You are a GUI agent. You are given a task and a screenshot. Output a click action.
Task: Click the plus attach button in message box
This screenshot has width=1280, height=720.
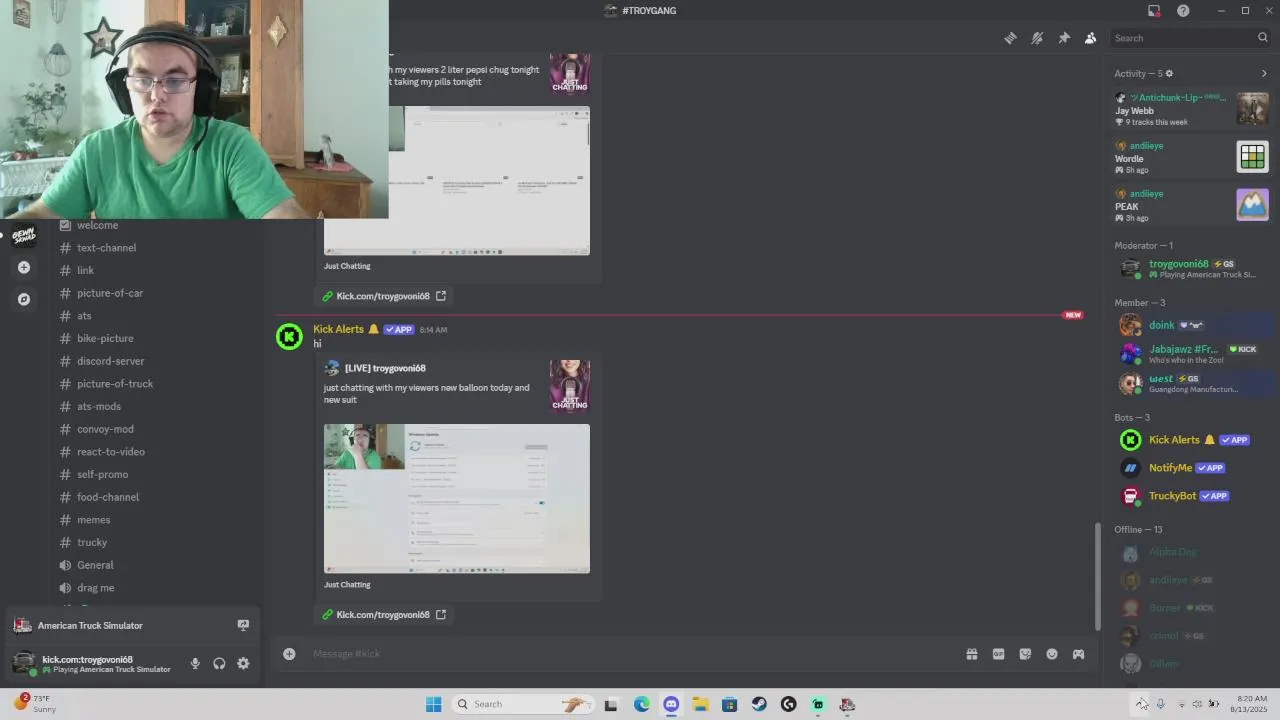click(289, 654)
